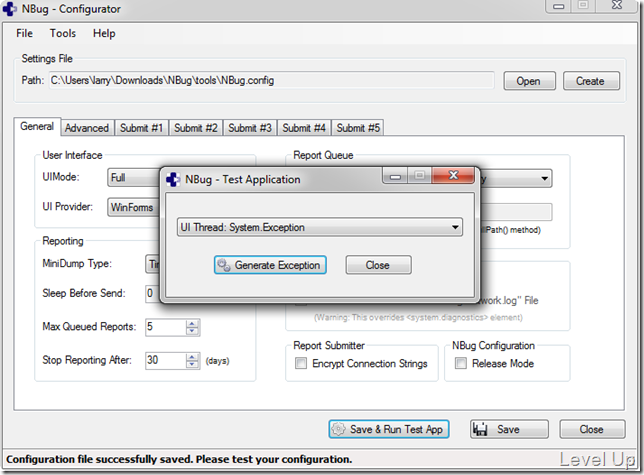Screen dimensions: 644x475
Task: Switch to the Advanced tab
Action: coord(87,128)
